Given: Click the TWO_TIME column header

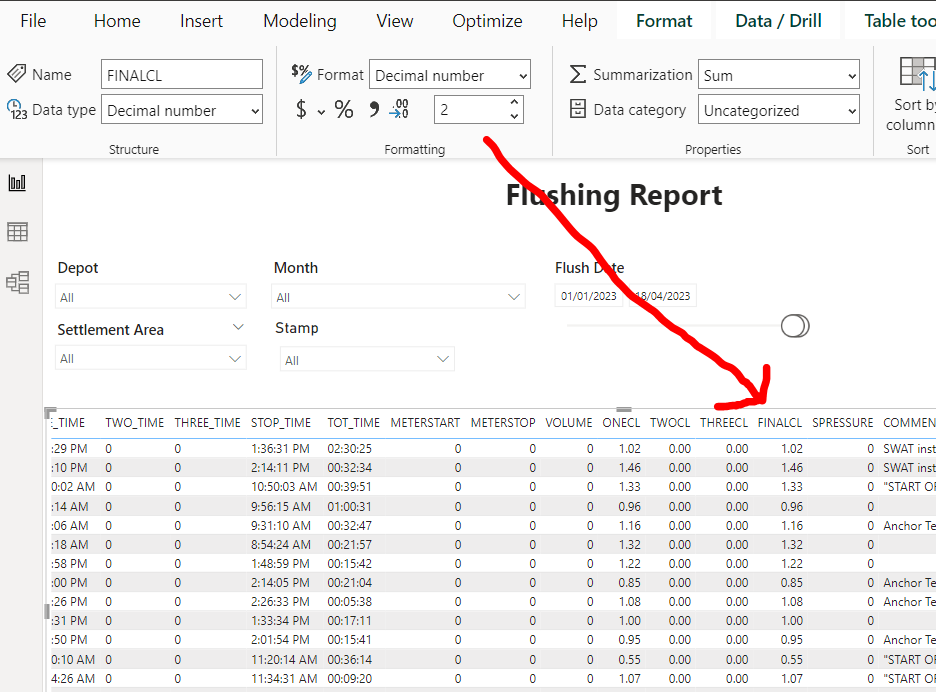Looking at the screenshot, I should [x=134, y=423].
